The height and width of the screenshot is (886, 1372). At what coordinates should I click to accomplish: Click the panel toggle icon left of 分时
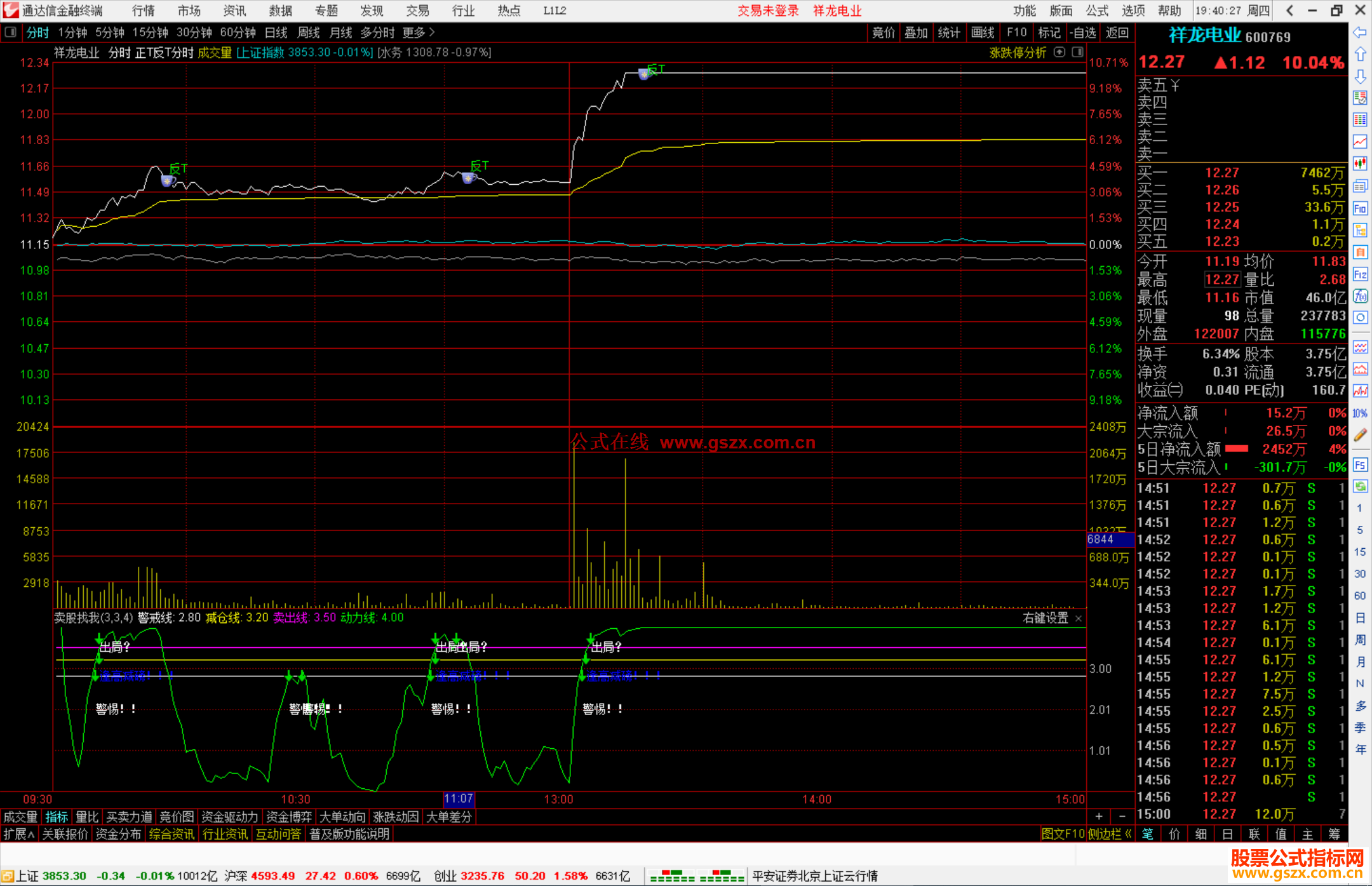click(11, 32)
